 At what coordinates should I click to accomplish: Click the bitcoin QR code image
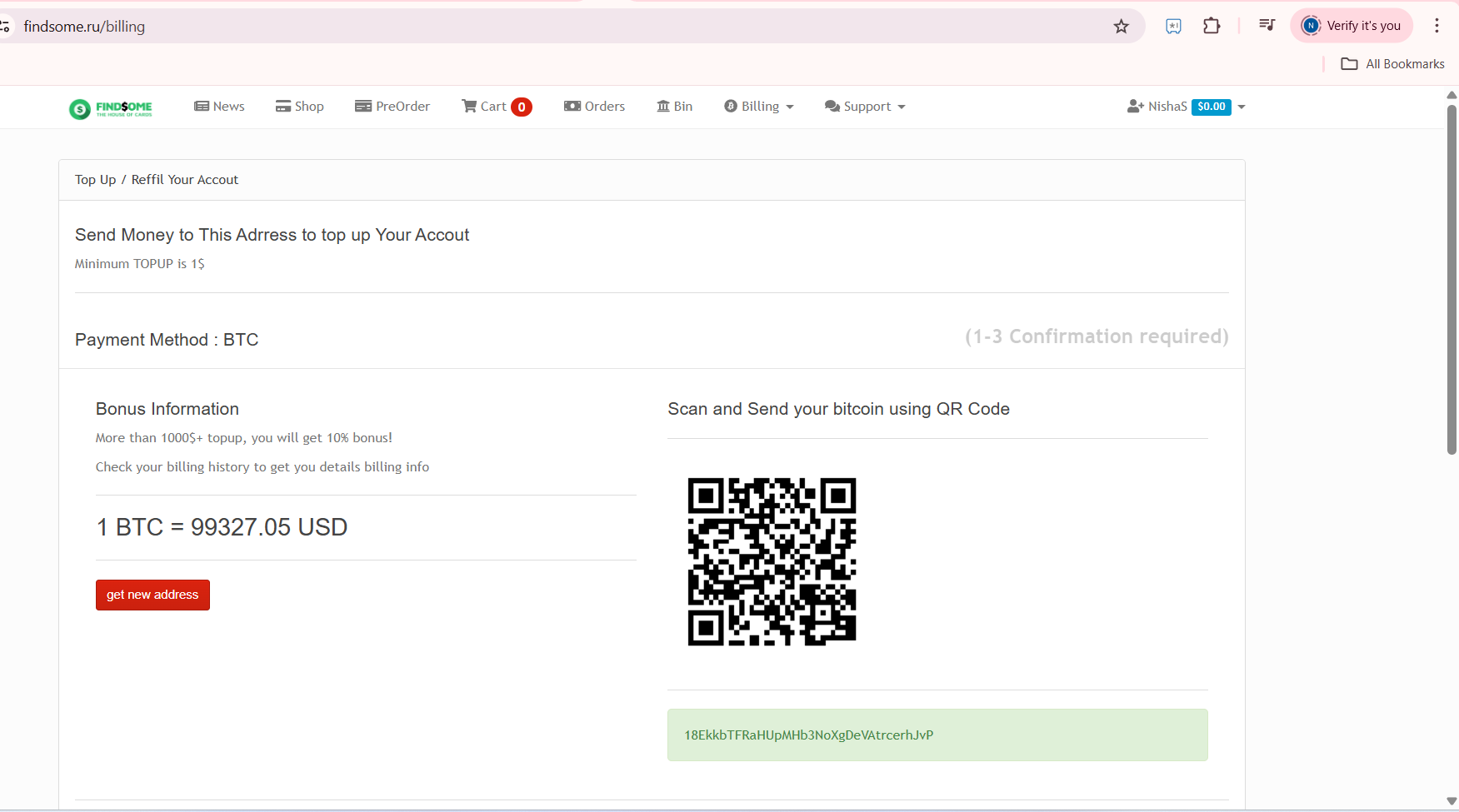772,561
